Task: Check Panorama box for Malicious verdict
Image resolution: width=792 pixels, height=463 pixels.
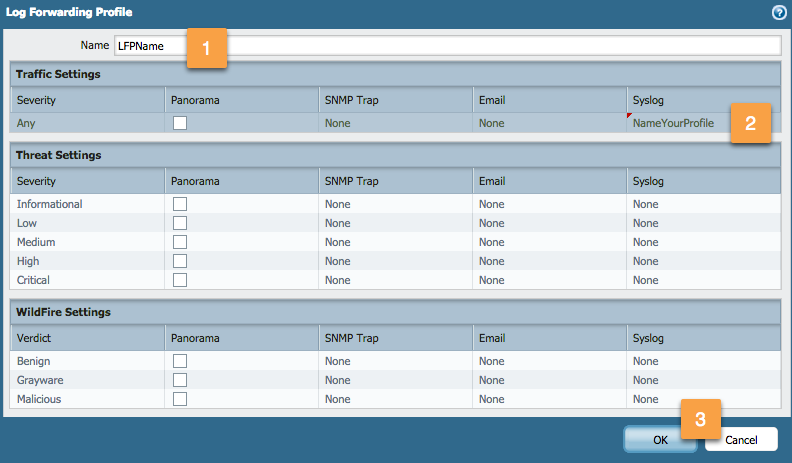Action: (x=180, y=399)
